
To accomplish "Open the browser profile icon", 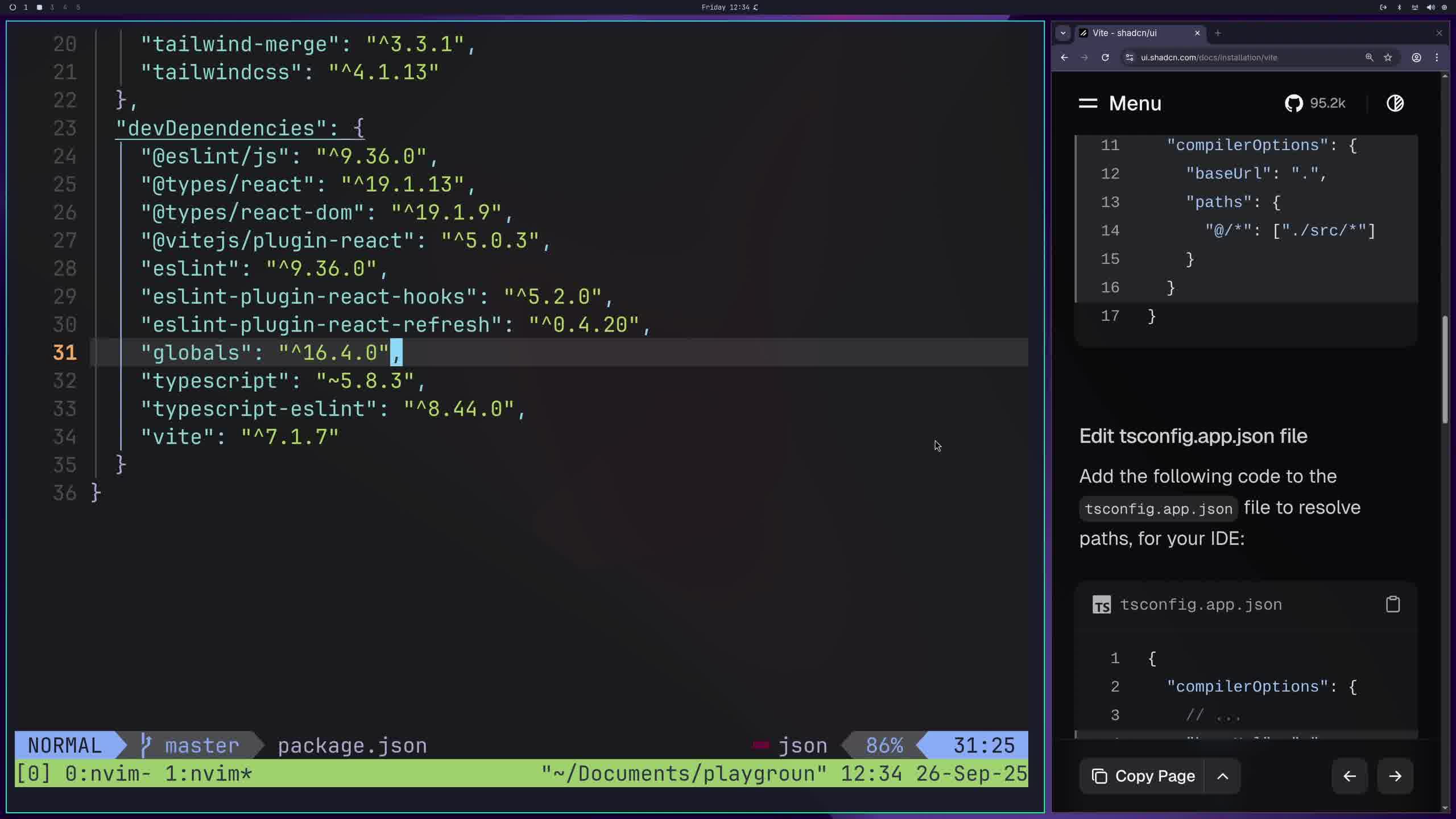I will [x=1416, y=57].
